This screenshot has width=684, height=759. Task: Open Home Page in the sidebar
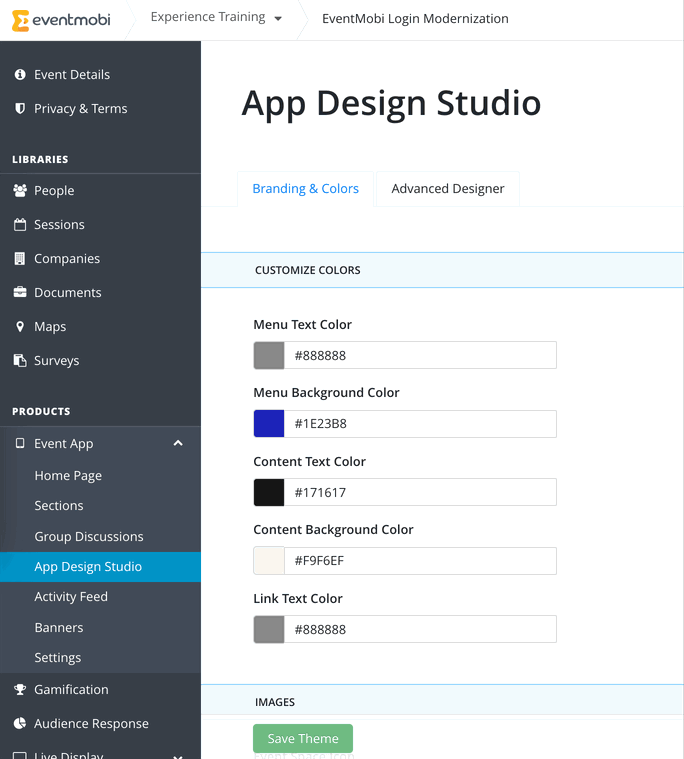[x=68, y=476]
